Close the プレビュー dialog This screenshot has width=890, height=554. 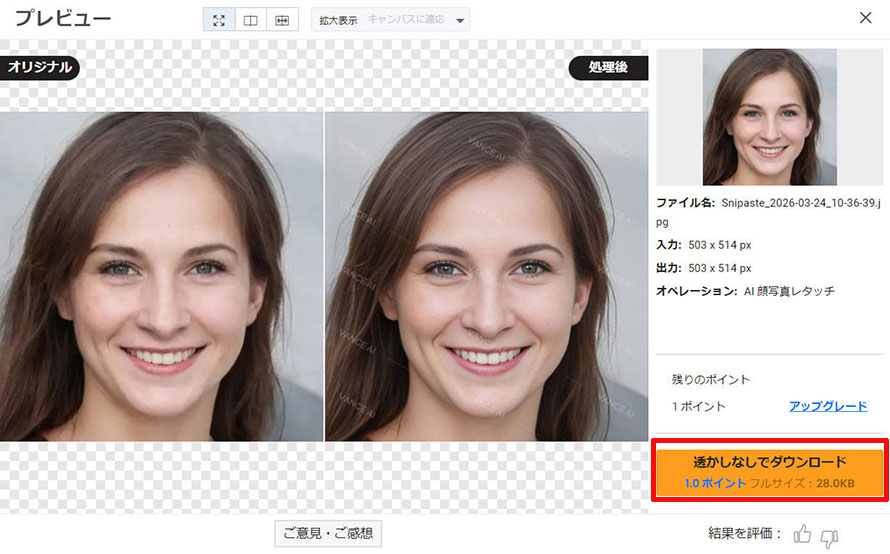[x=865, y=18]
